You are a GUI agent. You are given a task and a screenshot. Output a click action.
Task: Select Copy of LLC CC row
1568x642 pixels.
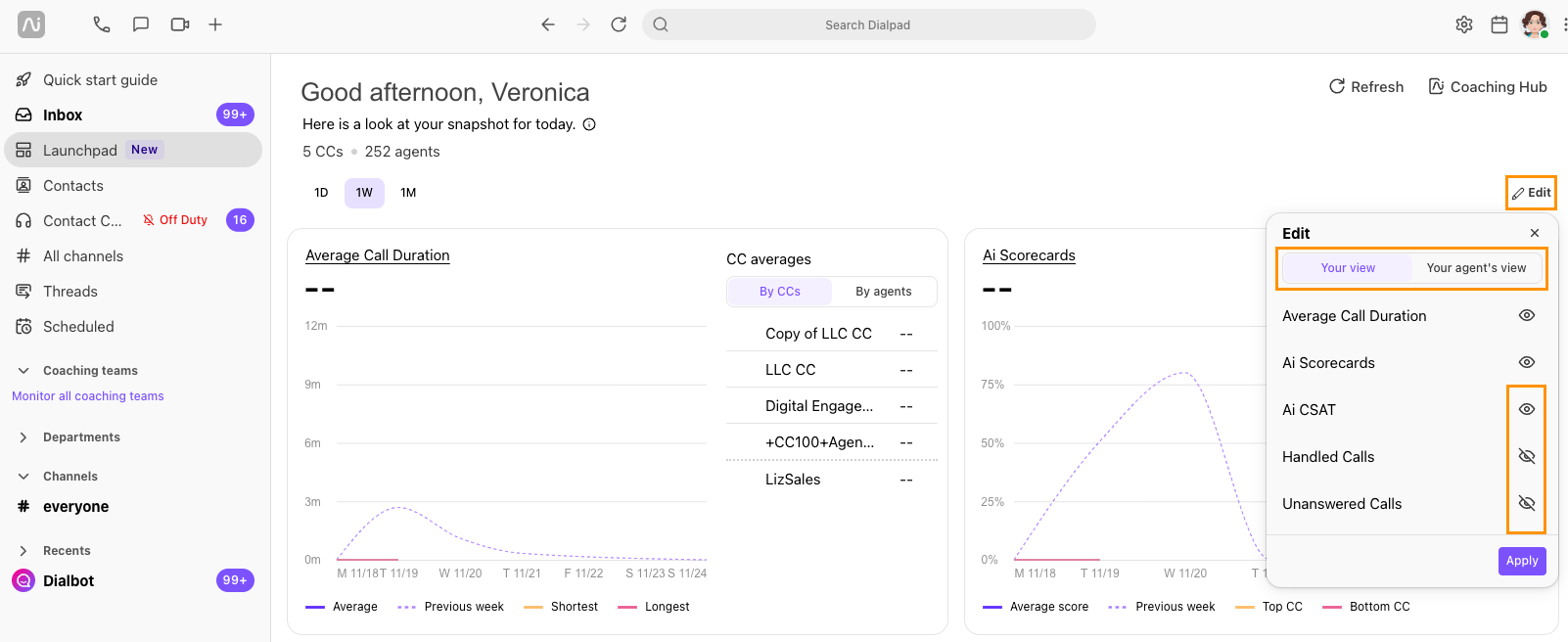(x=831, y=334)
